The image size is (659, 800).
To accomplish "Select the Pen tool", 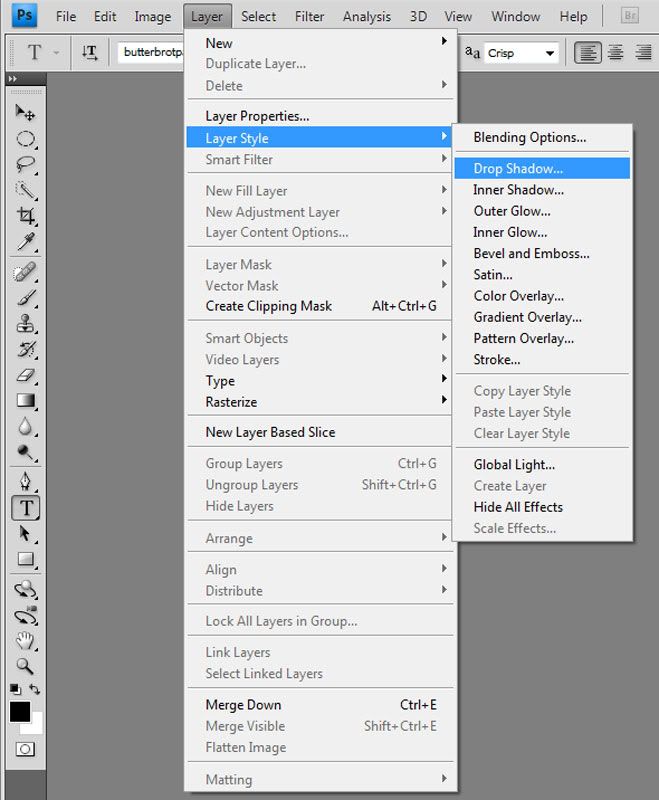I will [x=25, y=481].
